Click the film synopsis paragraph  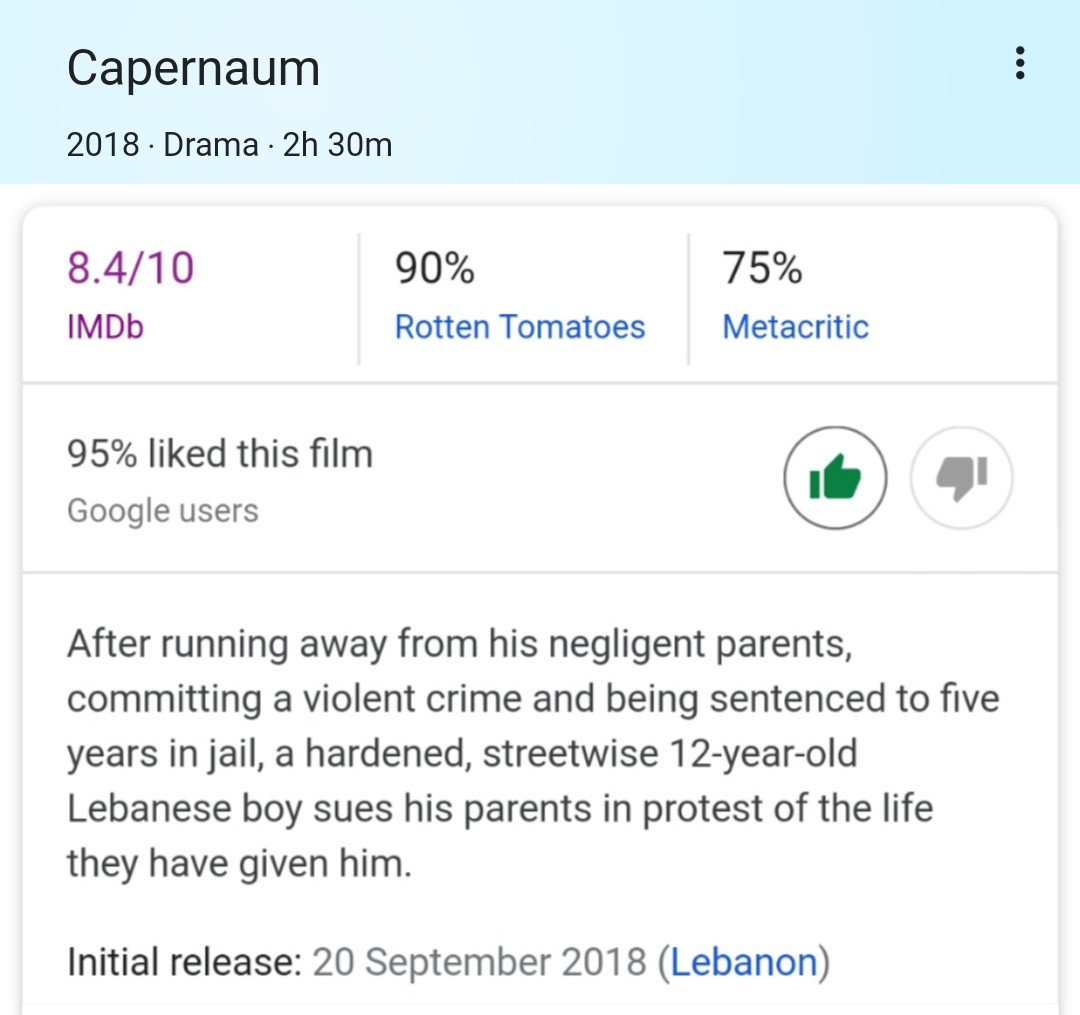(x=530, y=752)
